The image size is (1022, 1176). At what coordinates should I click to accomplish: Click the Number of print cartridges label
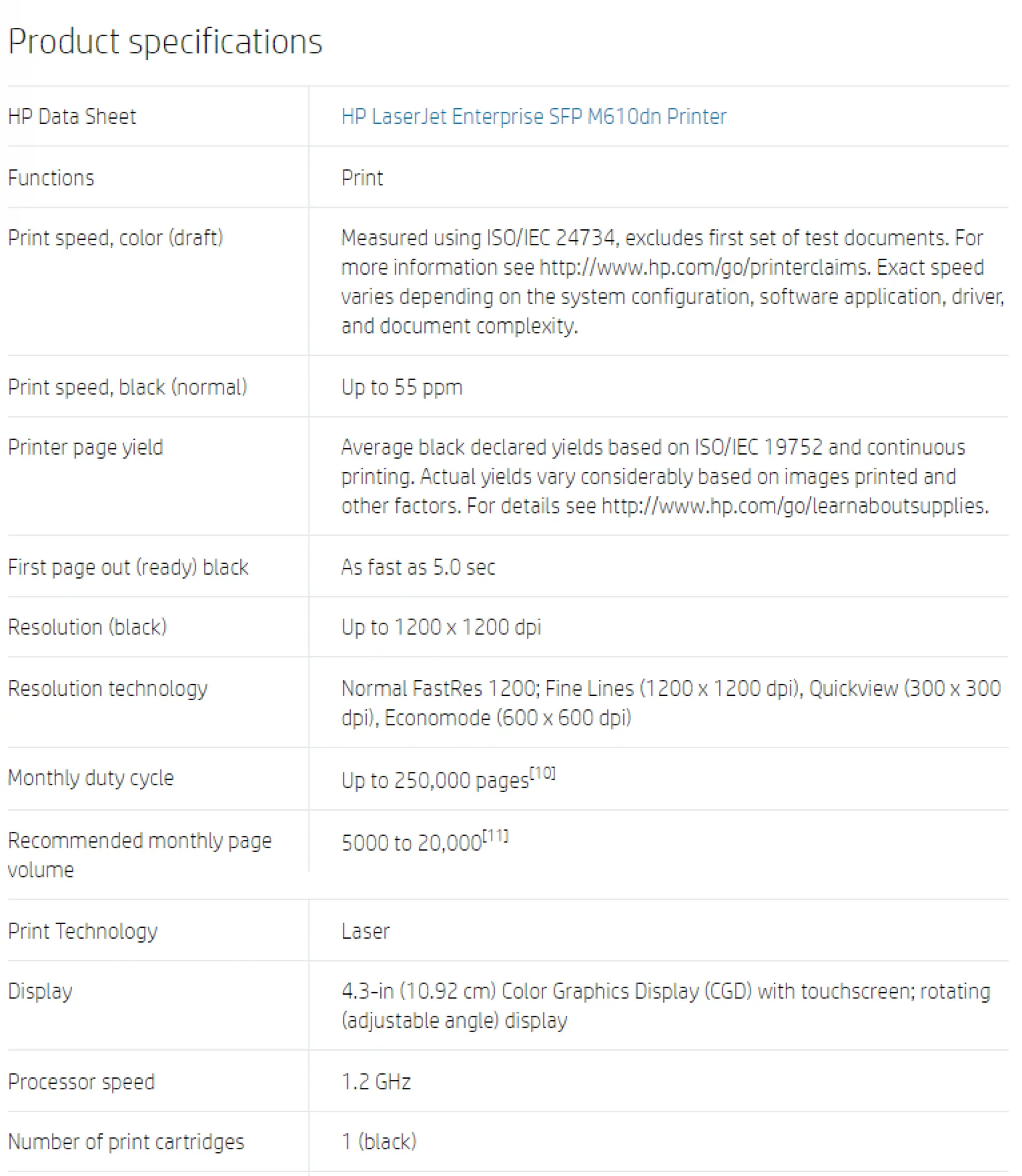126,1142
